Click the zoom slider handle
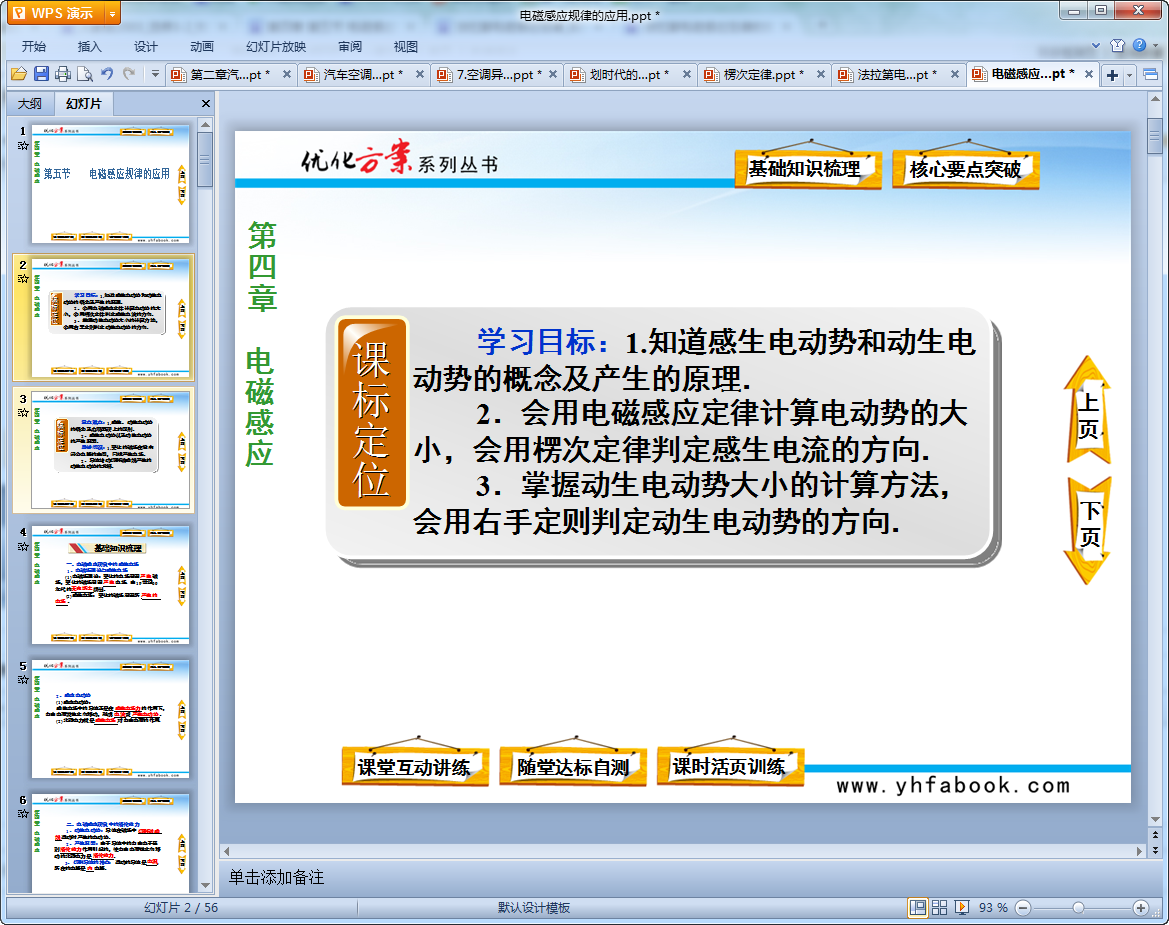 coord(1078,907)
